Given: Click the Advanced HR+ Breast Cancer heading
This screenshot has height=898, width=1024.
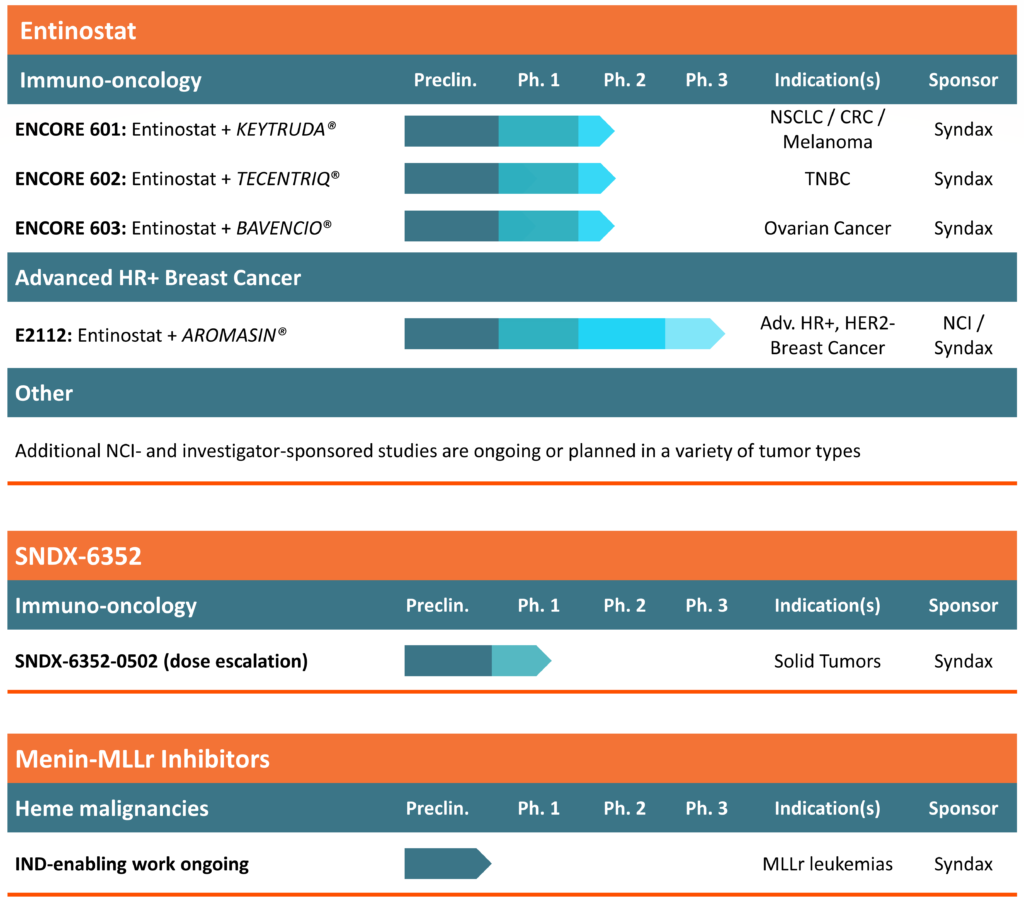Looking at the screenshot, I should [x=158, y=278].
